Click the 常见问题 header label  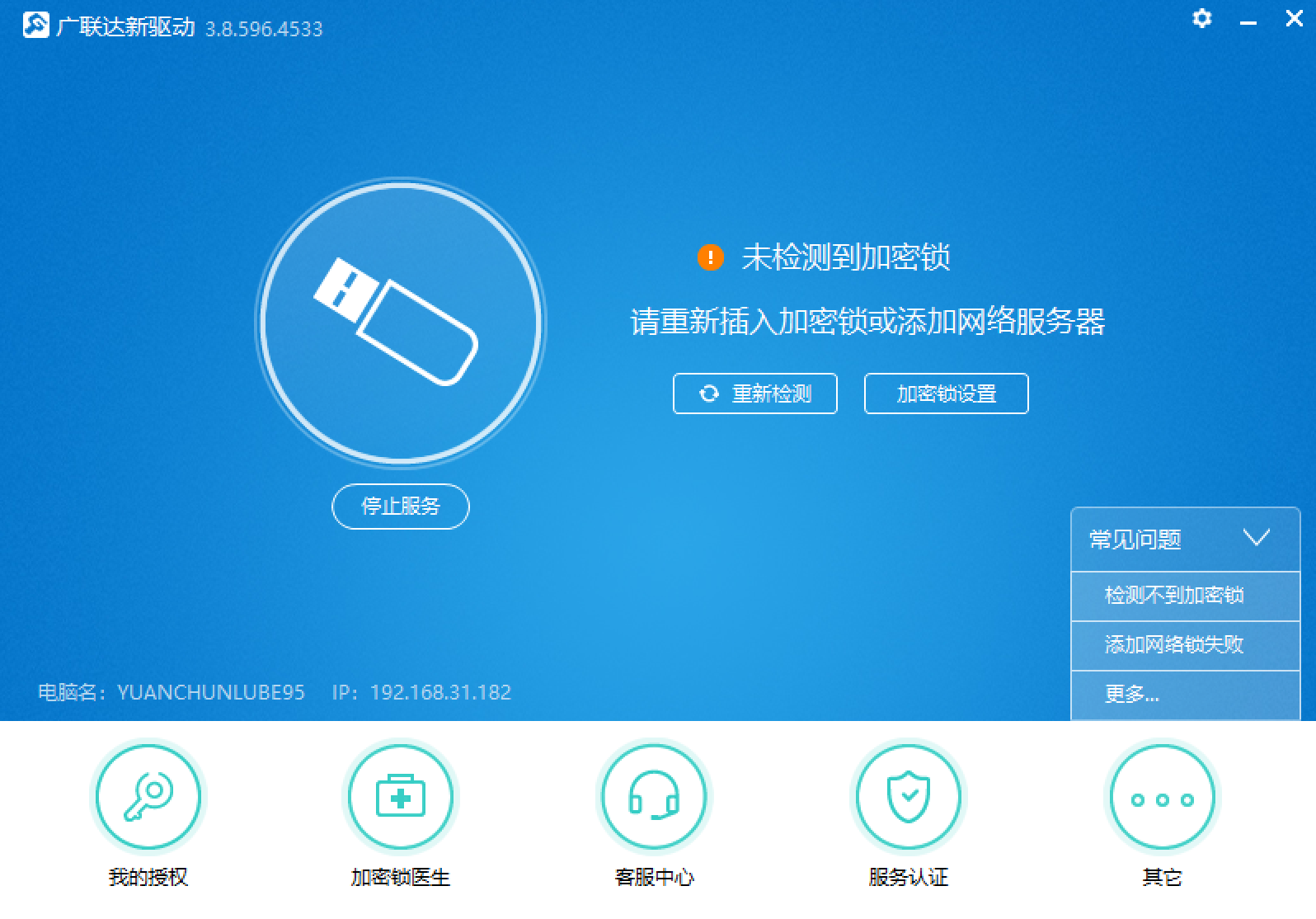(x=1135, y=540)
